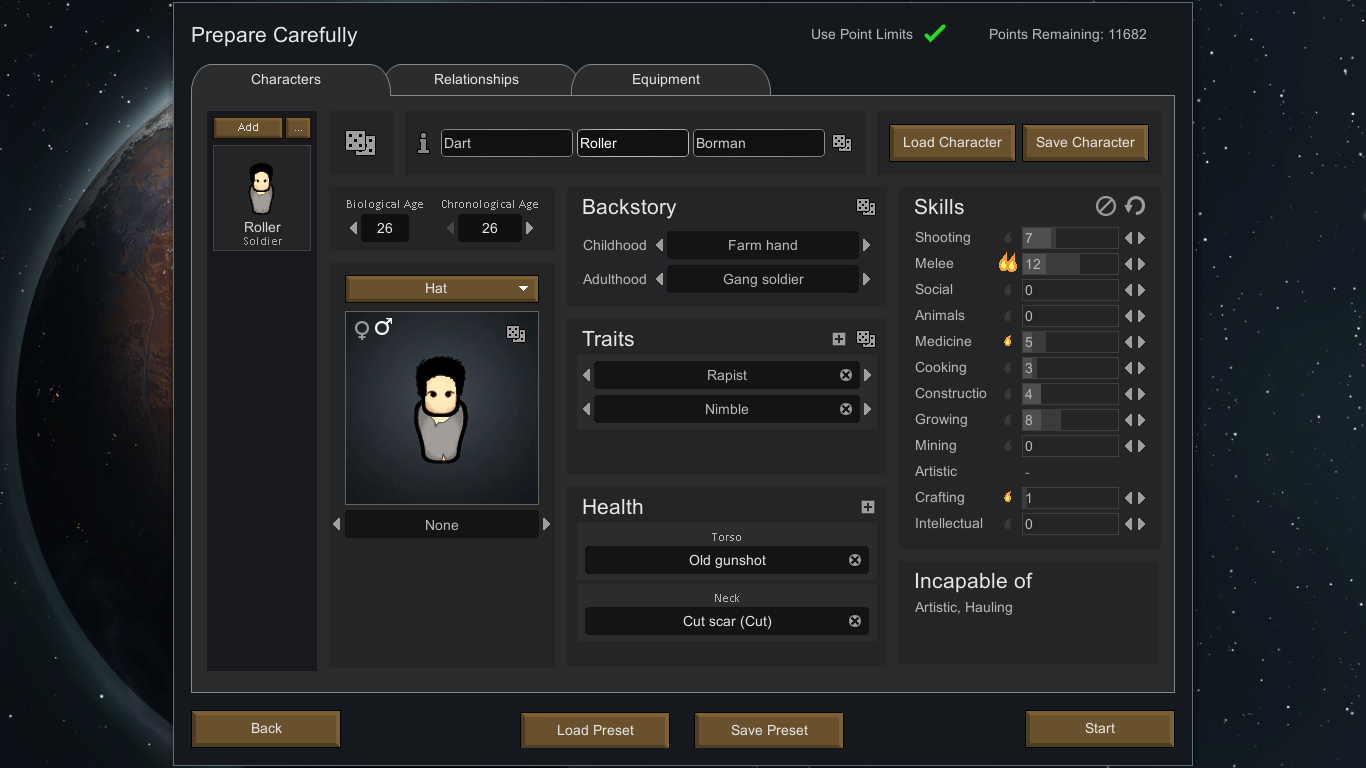Select the previous hat option arrow
1366x768 pixels.
pos(337,524)
